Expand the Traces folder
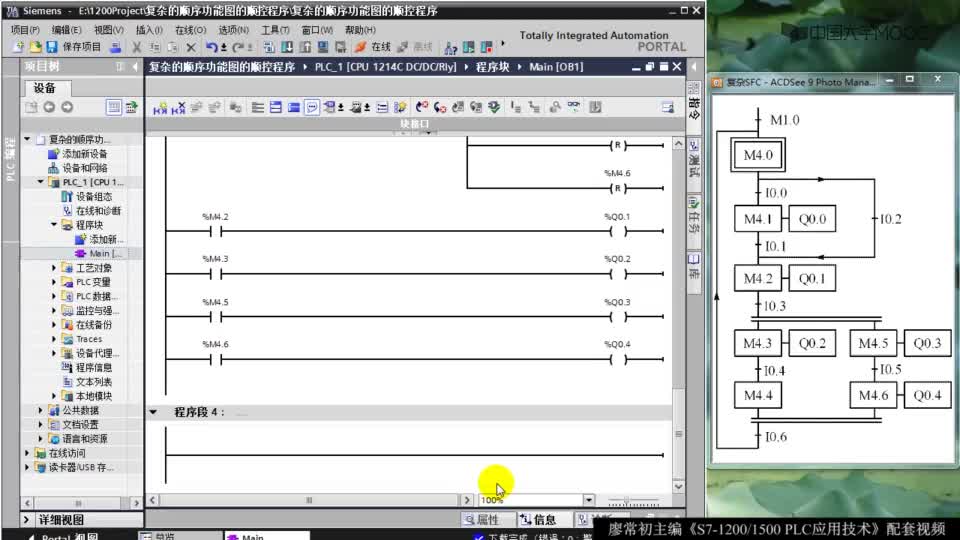960x540 pixels. coord(54,339)
